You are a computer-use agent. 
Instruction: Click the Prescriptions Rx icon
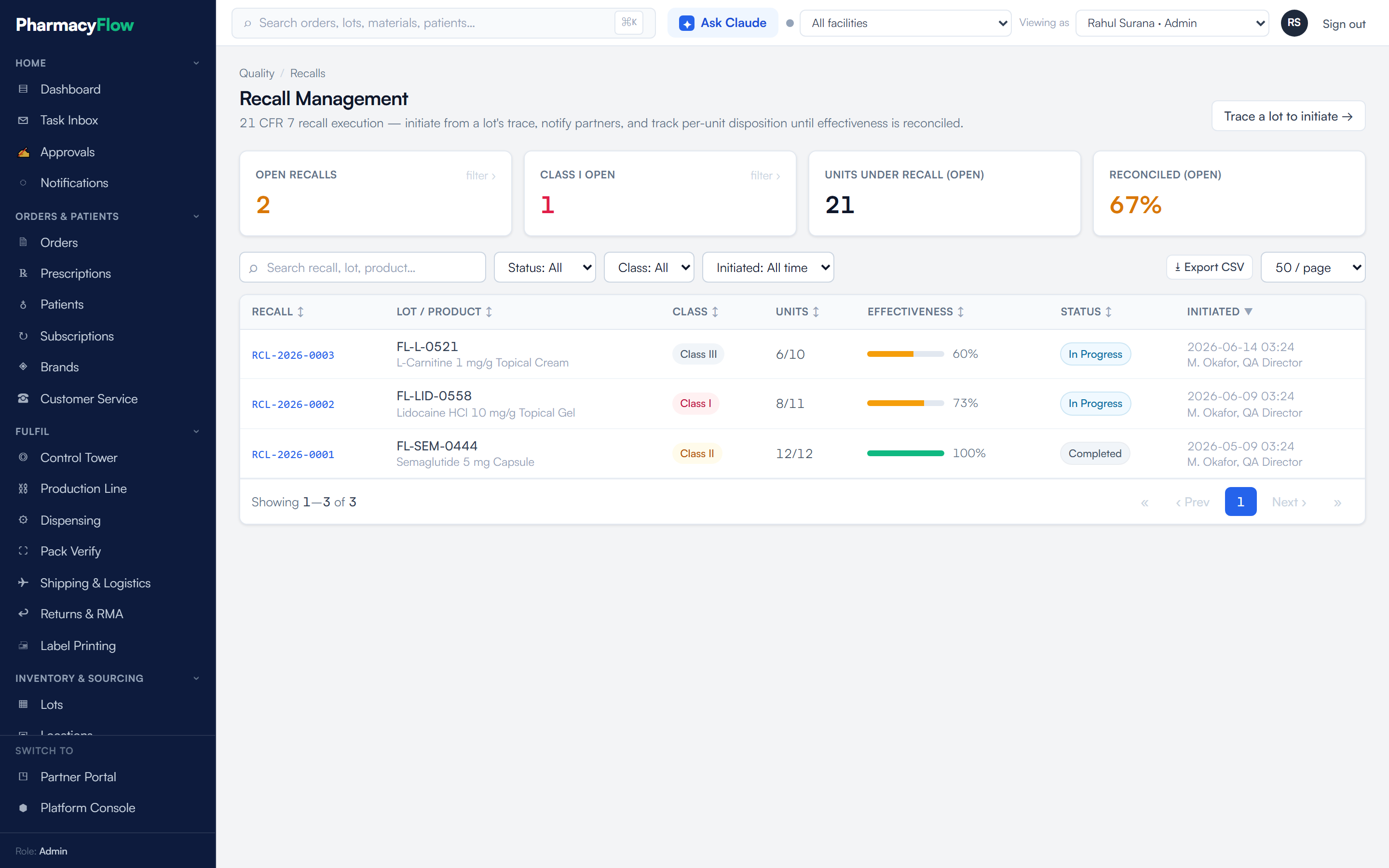tap(23, 273)
